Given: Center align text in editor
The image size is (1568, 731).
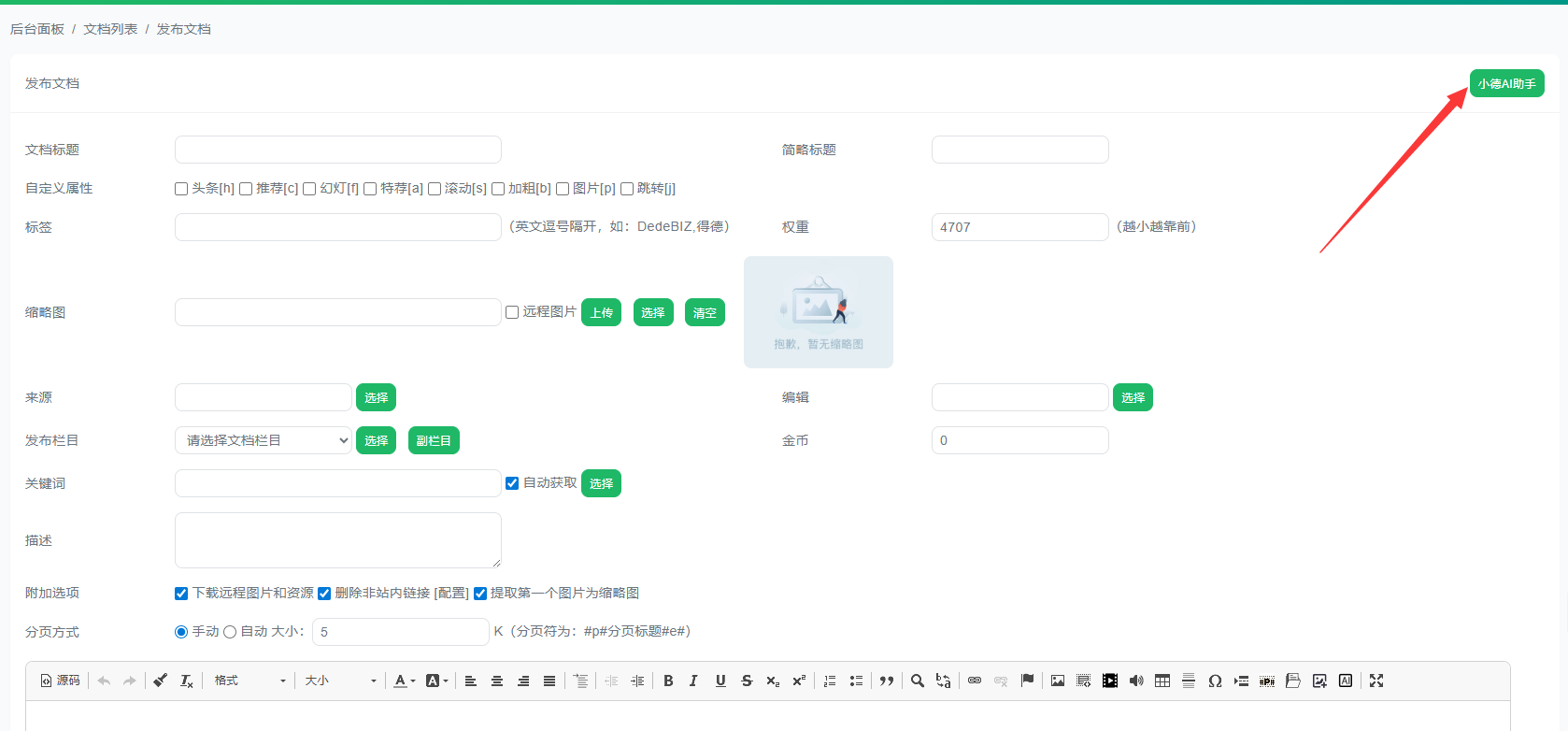Looking at the screenshot, I should (x=497, y=681).
